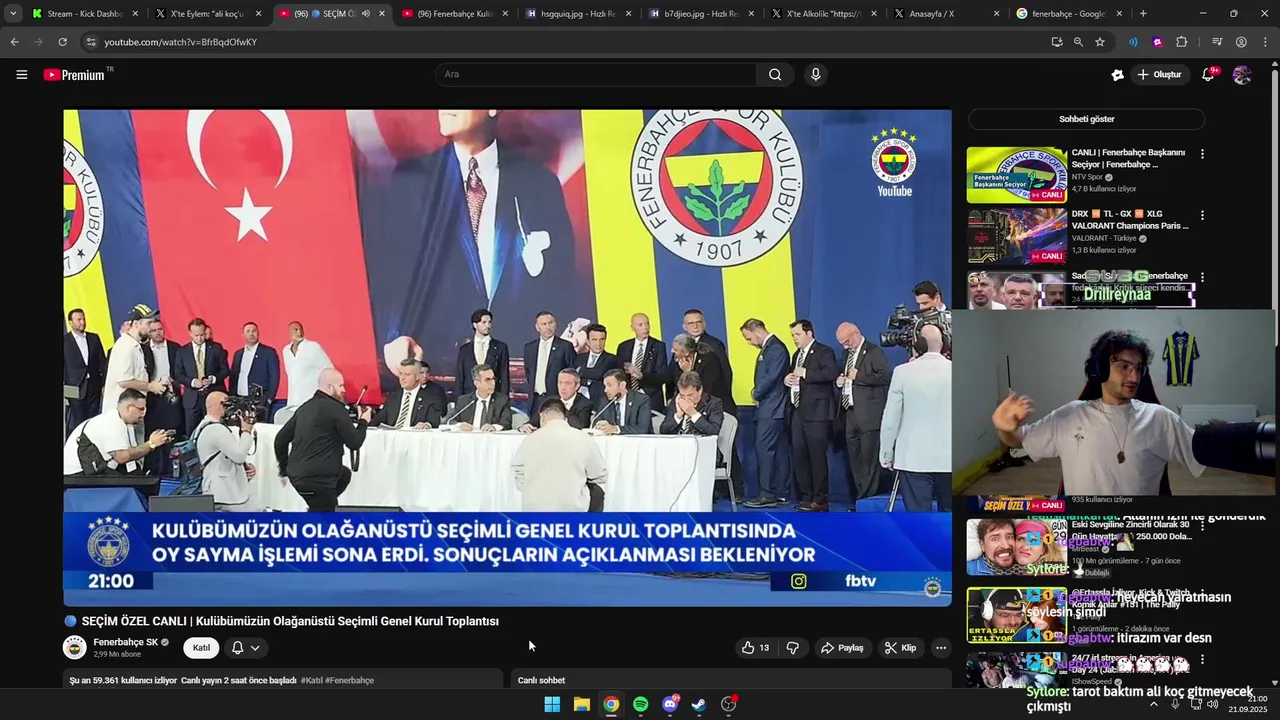Show hidden system tray icons chevron

click(1153, 704)
